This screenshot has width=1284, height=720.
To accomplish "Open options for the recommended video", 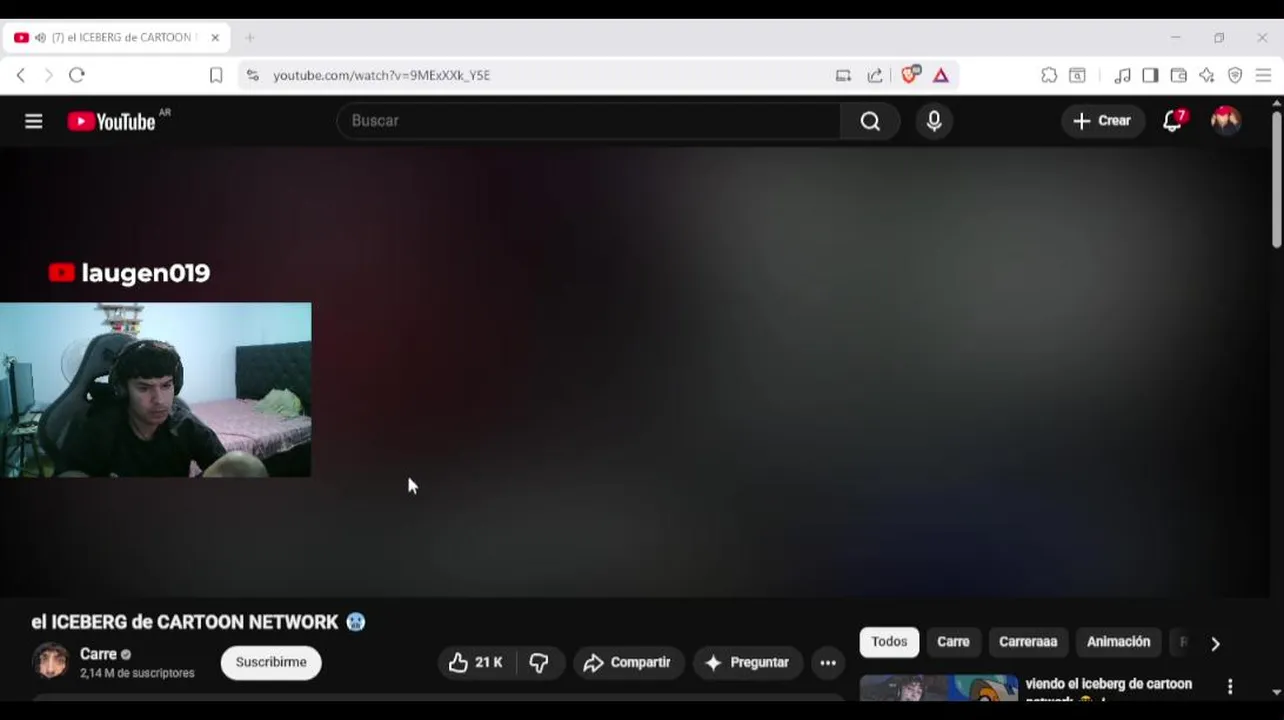I will pyautogui.click(x=1230, y=687).
